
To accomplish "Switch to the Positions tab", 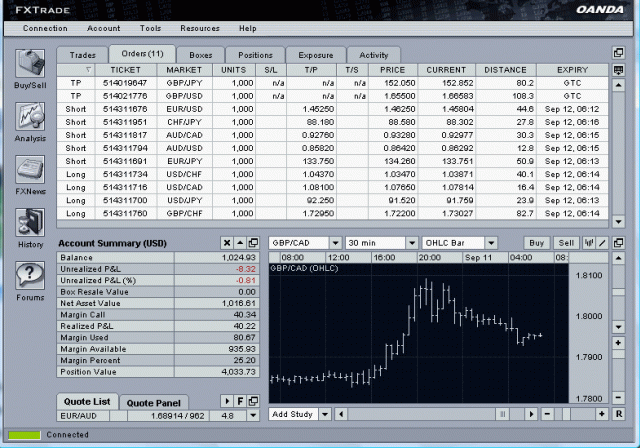I will (256, 55).
